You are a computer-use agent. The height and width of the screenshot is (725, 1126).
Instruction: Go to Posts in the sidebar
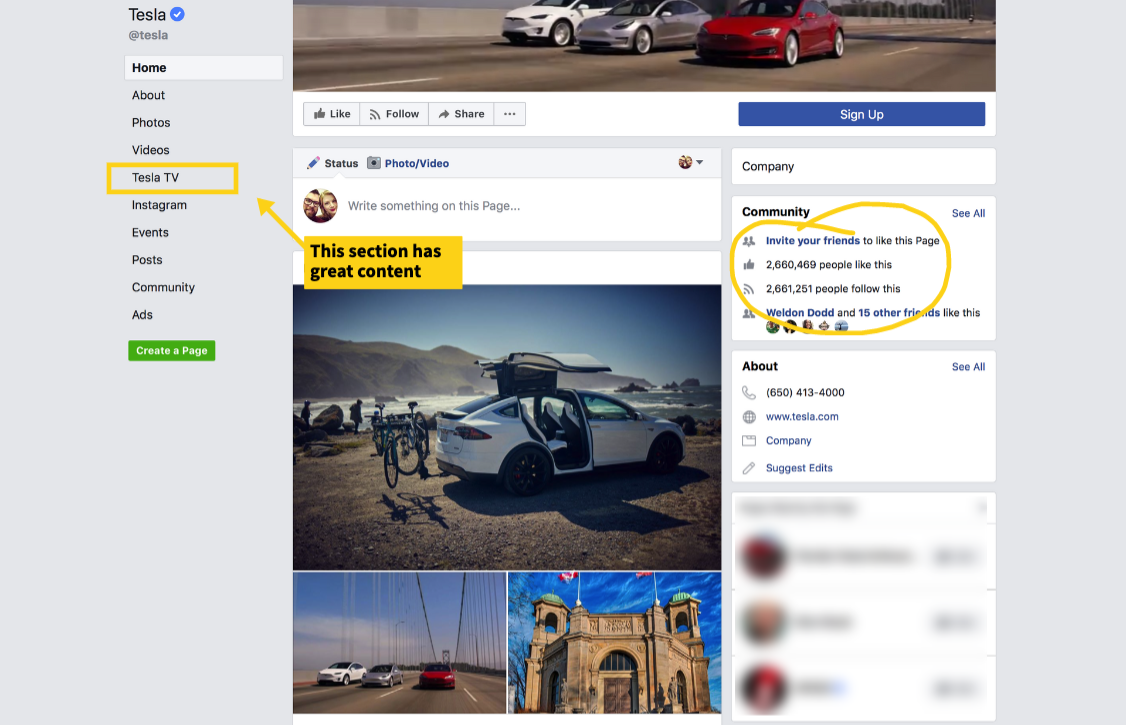[147, 260]
